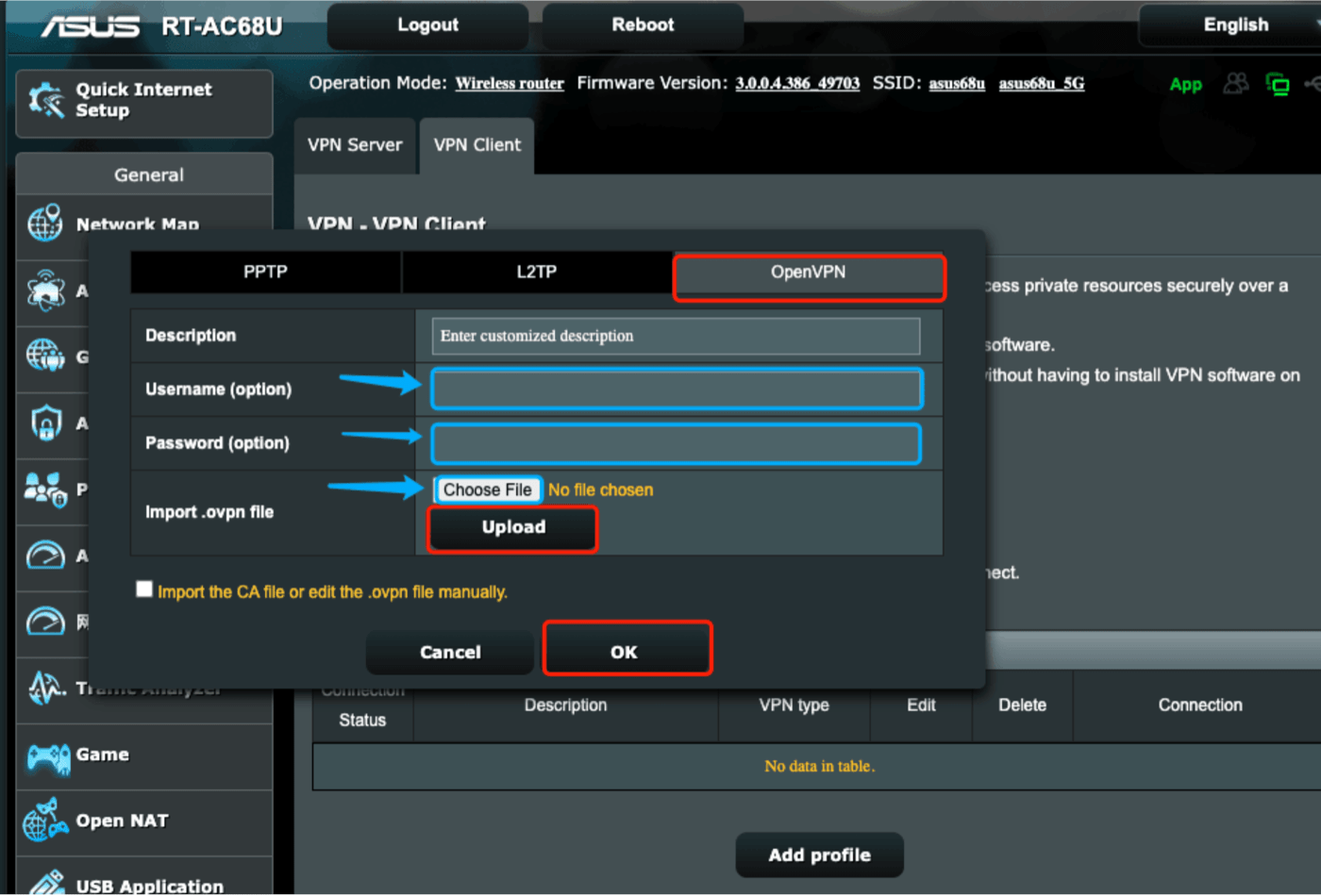Select the PPTP tab
The image size is (1321, 896).
265,273
